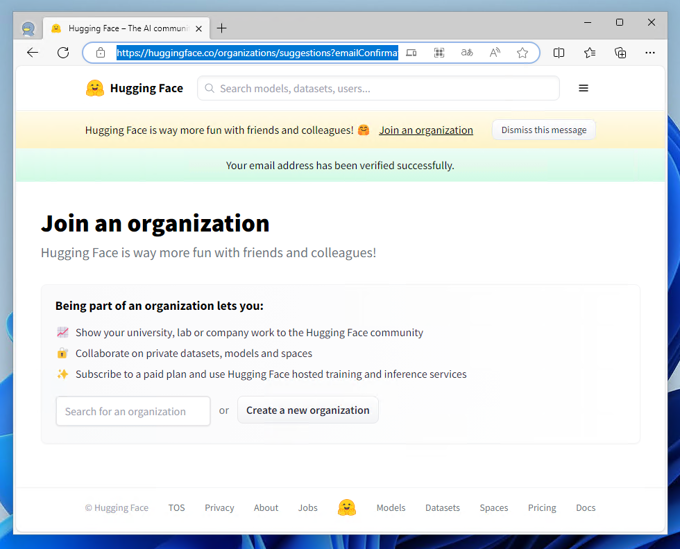
Task: Open the Docs footer link
Action: (585, 507)
